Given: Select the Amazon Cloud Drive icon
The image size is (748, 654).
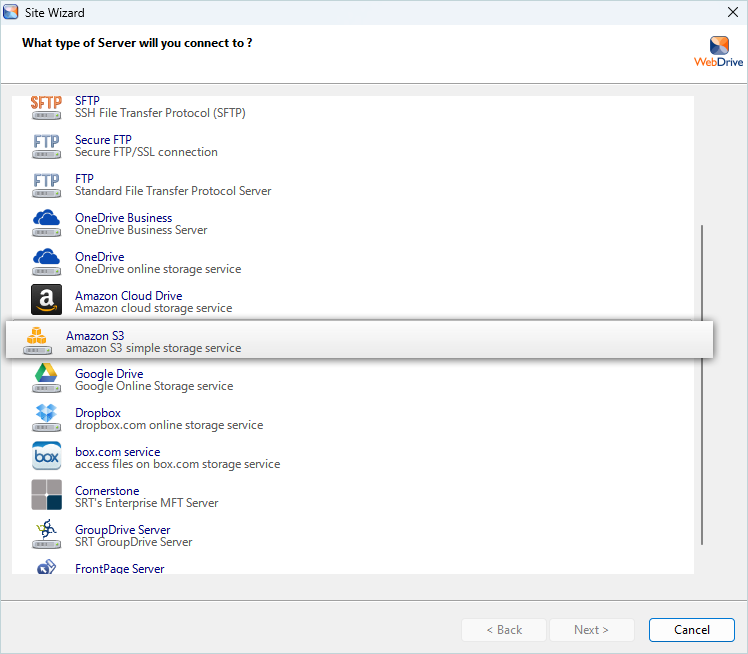Looking at the screenshot, I should (x=46, y=301).
